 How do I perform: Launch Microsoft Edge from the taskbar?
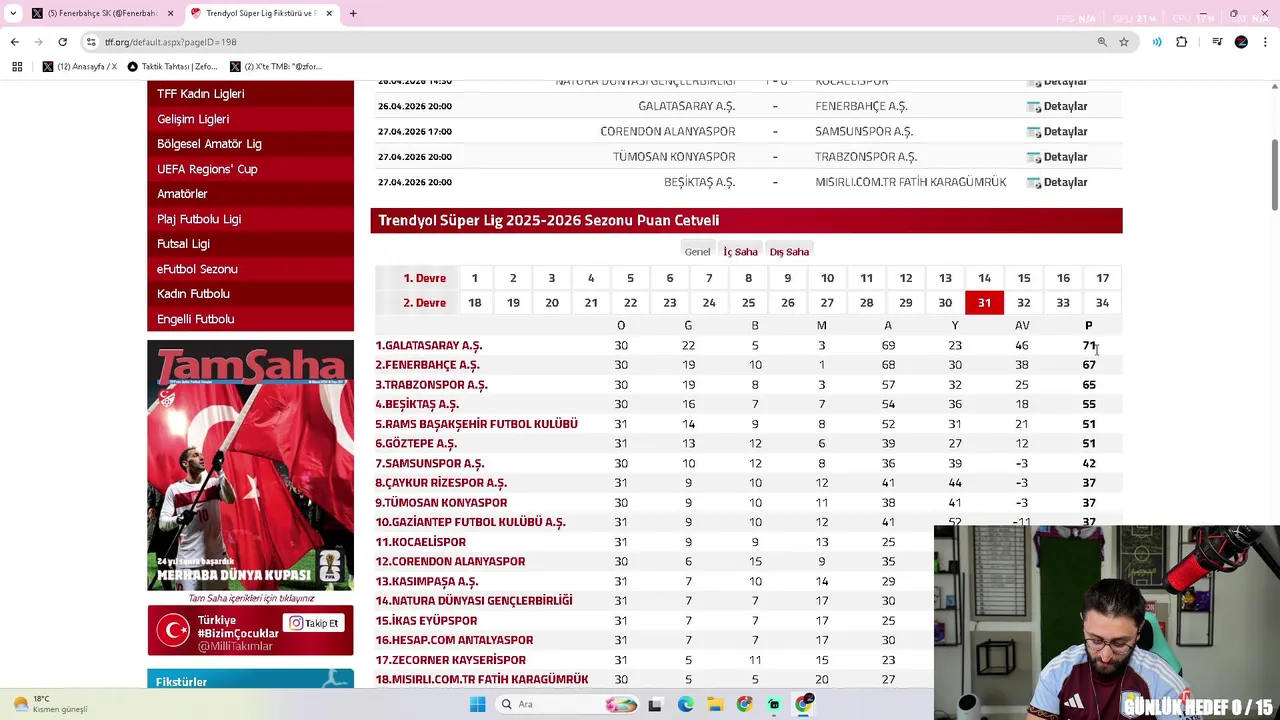tap(685, 704)
